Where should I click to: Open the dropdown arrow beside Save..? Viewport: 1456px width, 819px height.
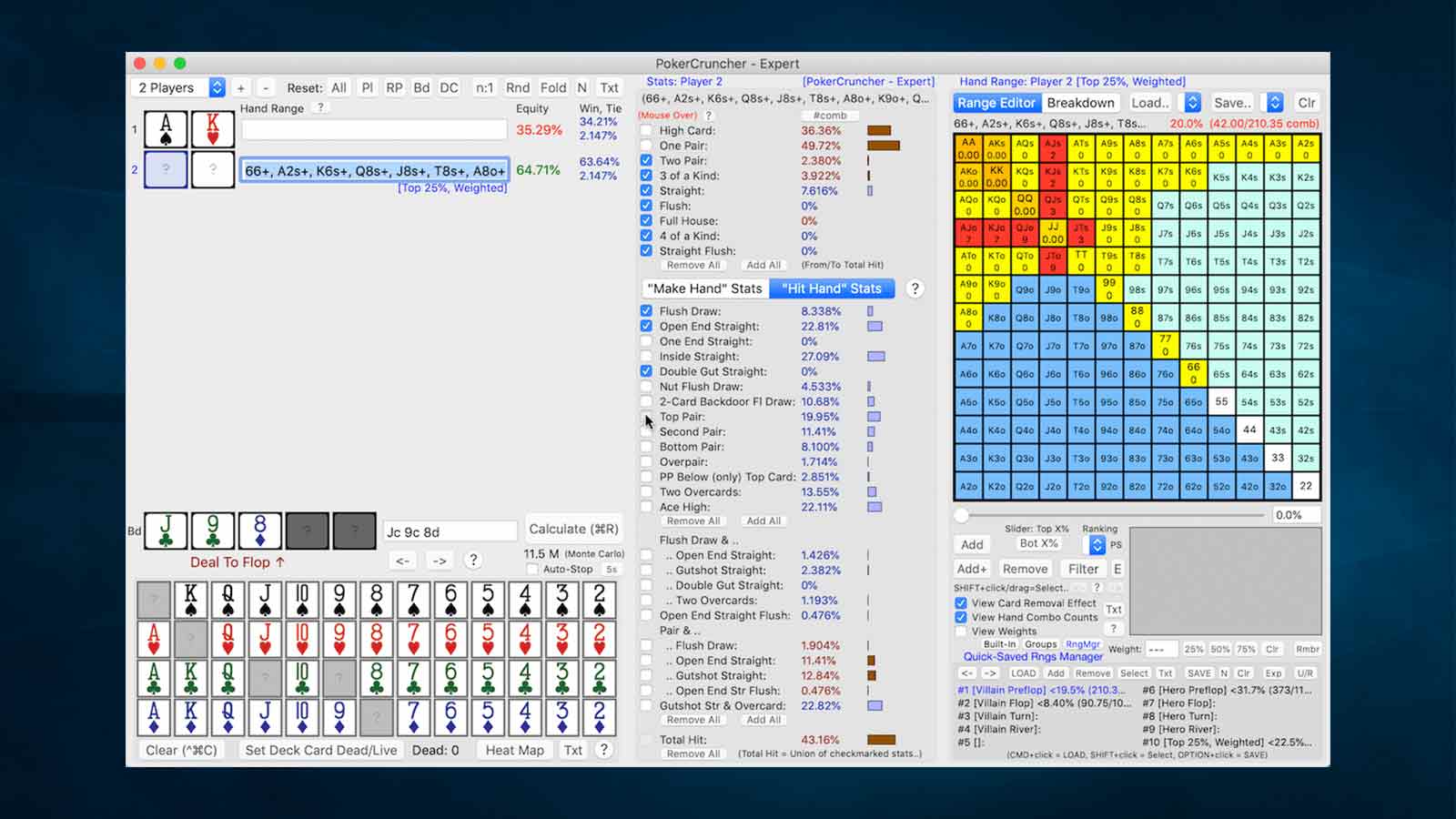[x=1275, y=103]
